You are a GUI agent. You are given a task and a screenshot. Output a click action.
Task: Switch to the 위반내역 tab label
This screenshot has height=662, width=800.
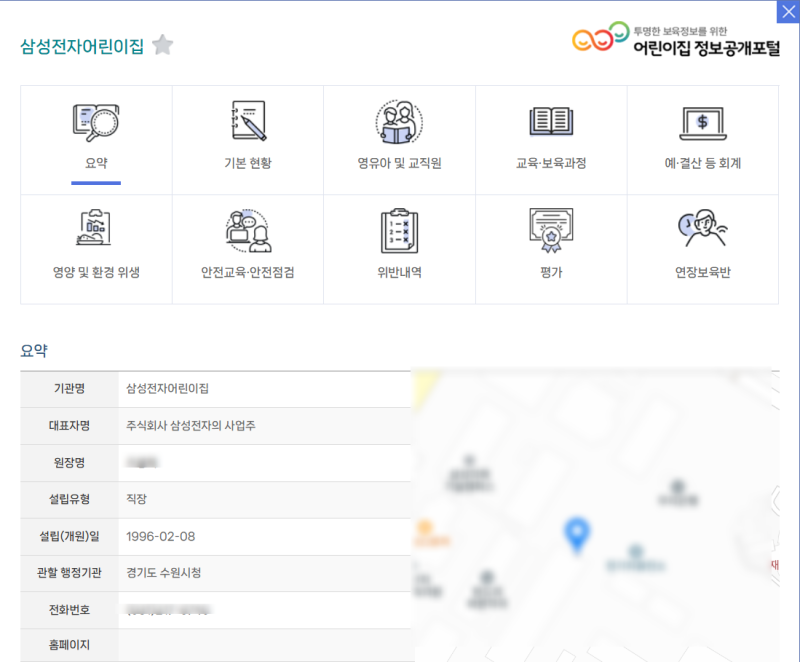click(399, 272)
